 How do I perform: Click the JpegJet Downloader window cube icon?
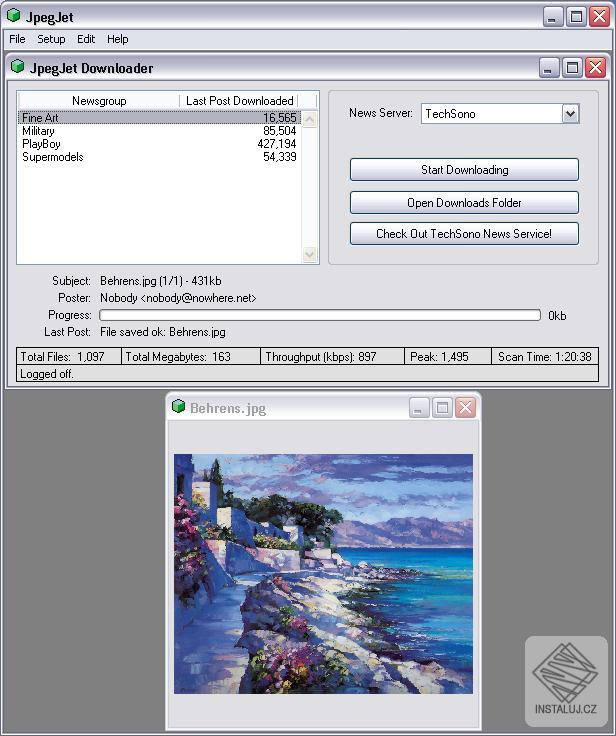(x=17, y=67)
